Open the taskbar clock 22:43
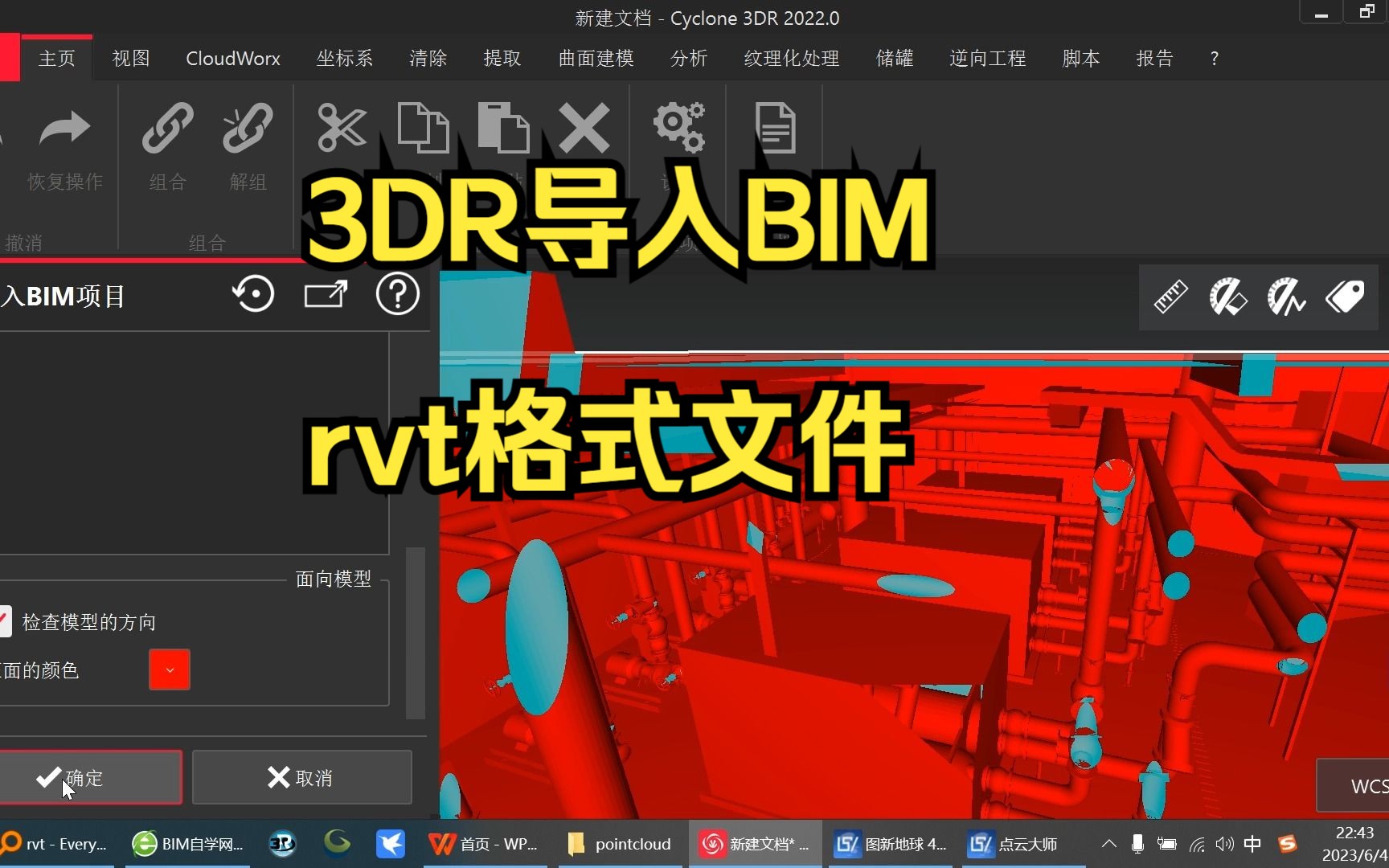Image resolution: width=1389 pixels, height=868 pixels. [x=1355, y=844]
